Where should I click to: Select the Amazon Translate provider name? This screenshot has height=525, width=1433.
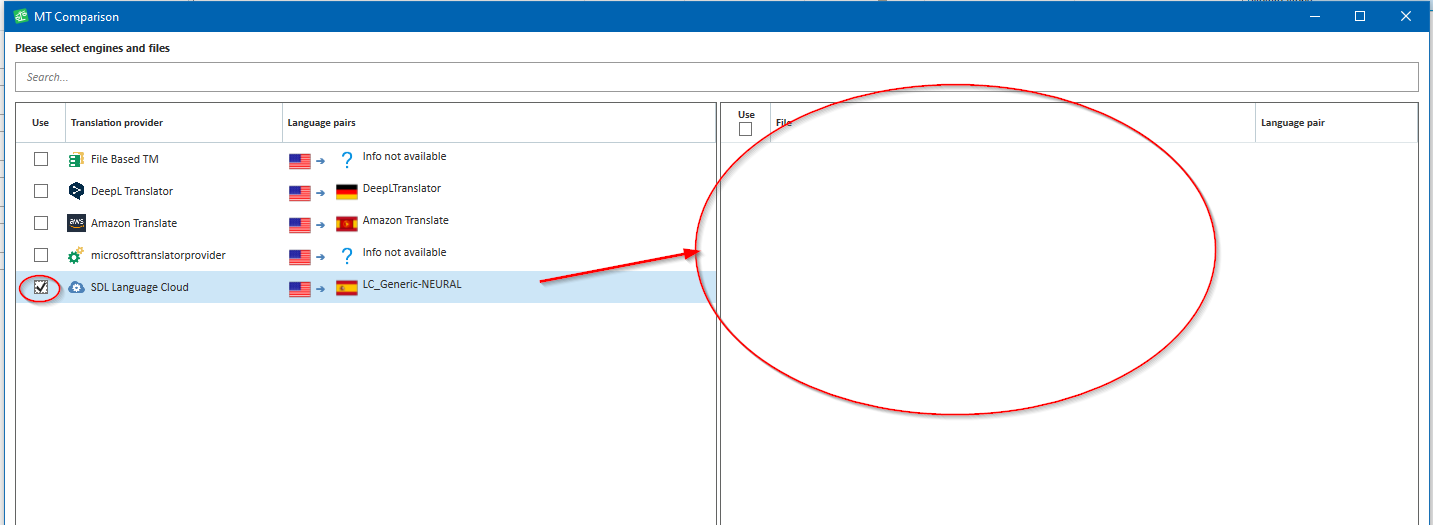click(x=134, y=223)
